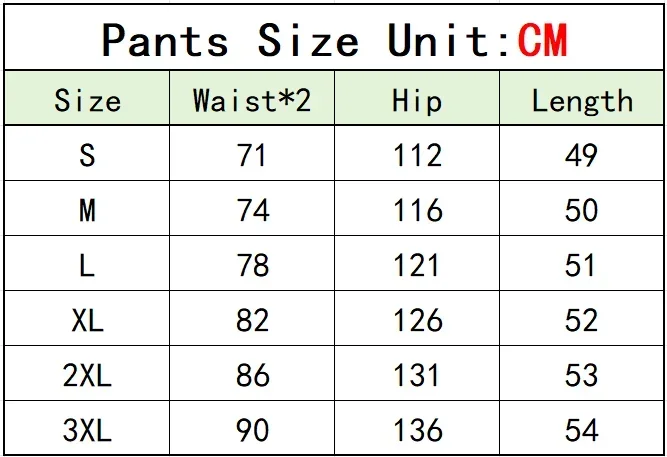
Task: Click length value 49 for size S
Action: [x=581, y=155]
